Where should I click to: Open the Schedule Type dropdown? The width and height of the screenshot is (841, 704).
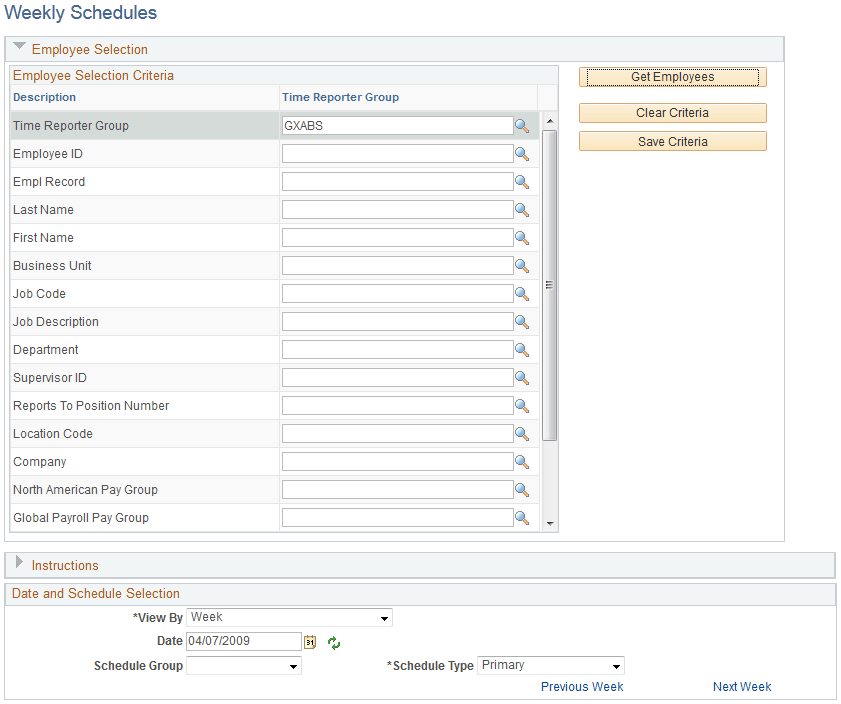point(551,666)
